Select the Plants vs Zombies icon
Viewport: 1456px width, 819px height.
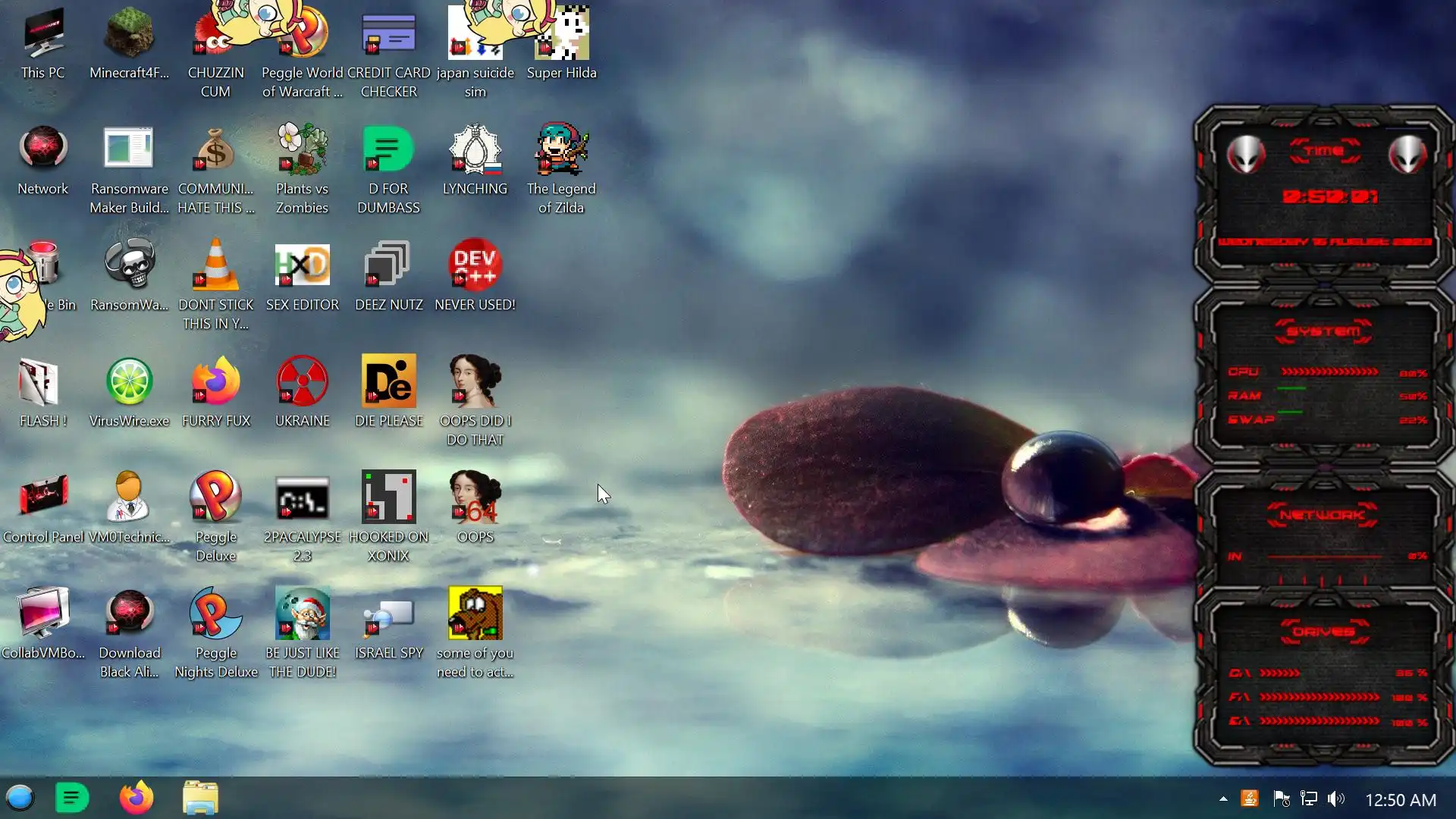point(302,150)
